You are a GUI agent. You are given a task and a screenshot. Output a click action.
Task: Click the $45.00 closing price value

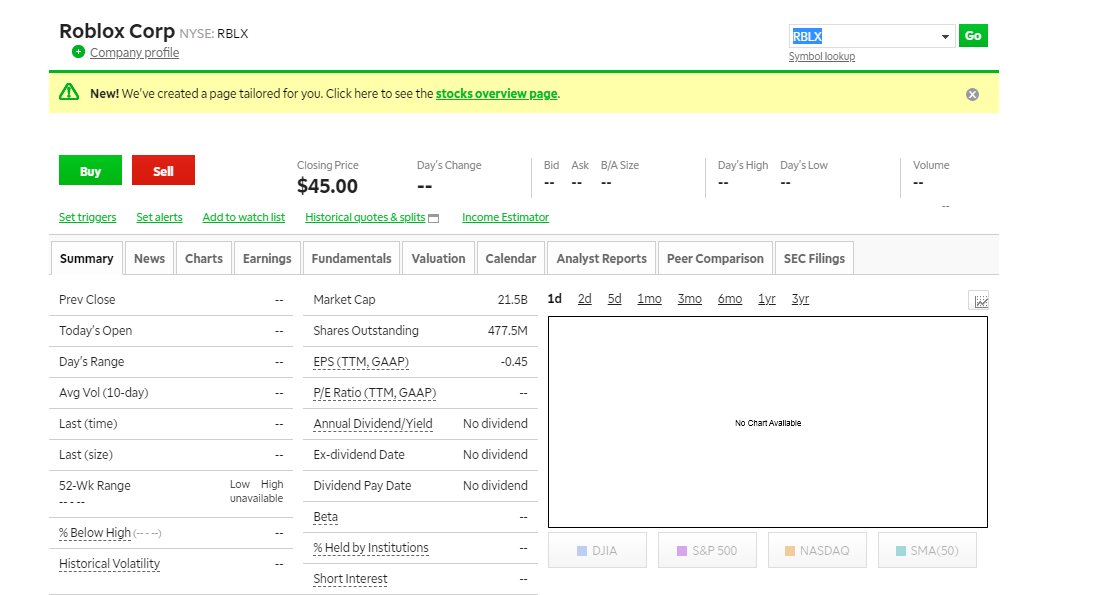[x=327, y=186]
